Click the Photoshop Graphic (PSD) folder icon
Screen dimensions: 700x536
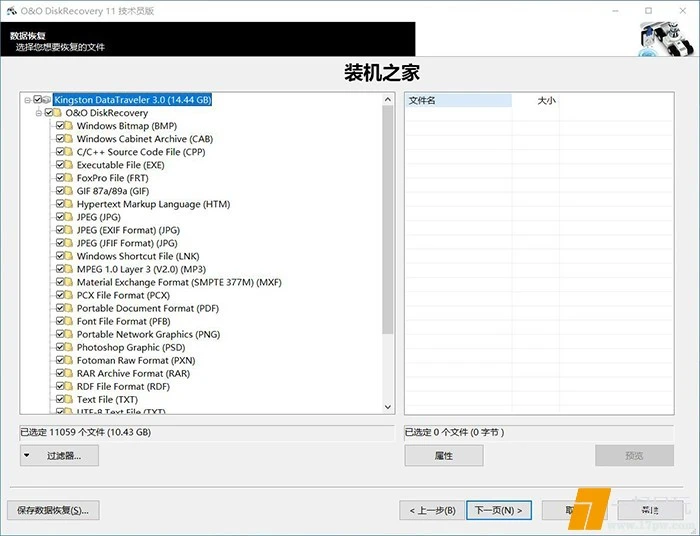pos(69,347)
